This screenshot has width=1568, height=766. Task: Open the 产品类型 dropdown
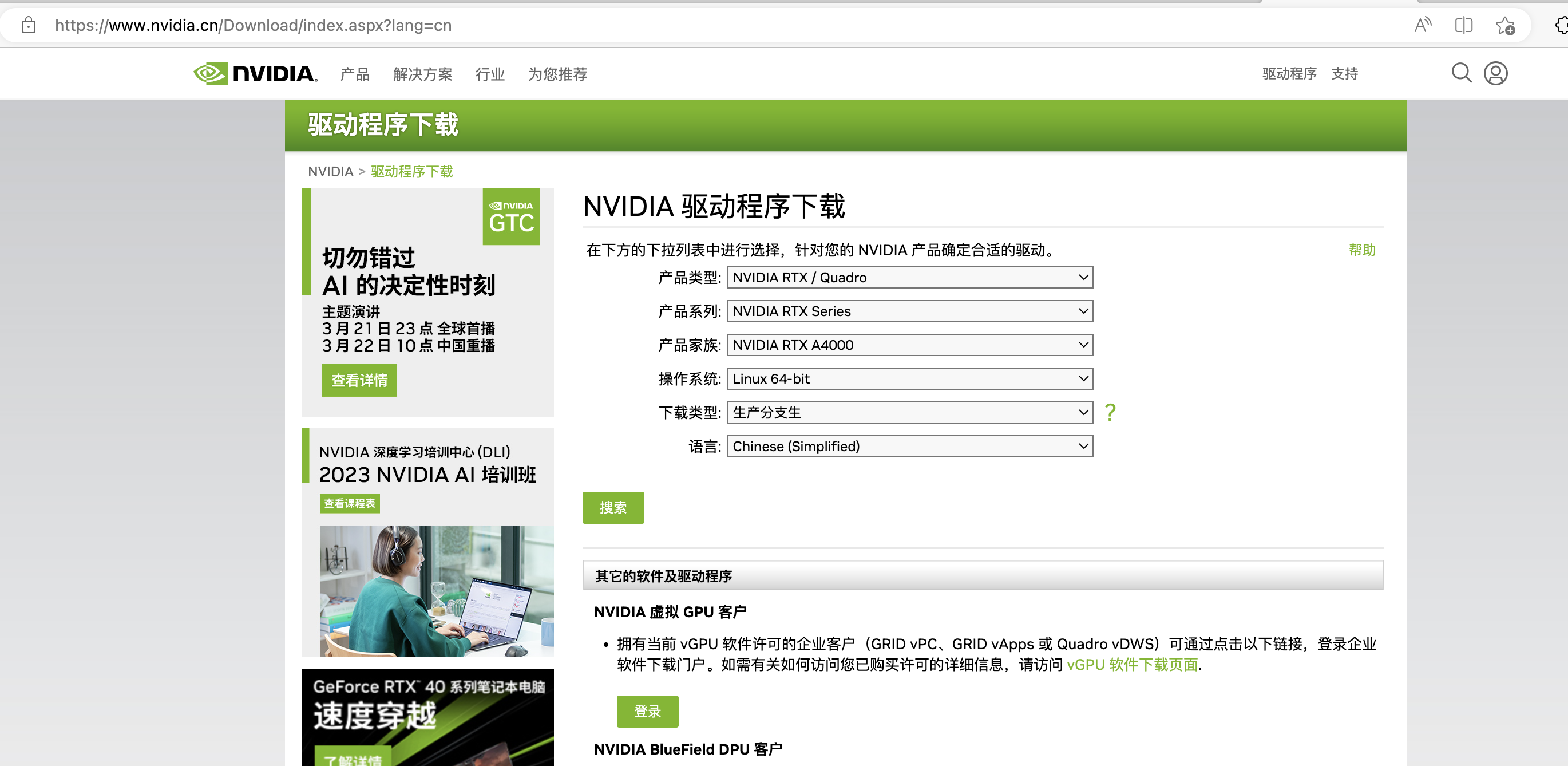[x=910, y=277]
